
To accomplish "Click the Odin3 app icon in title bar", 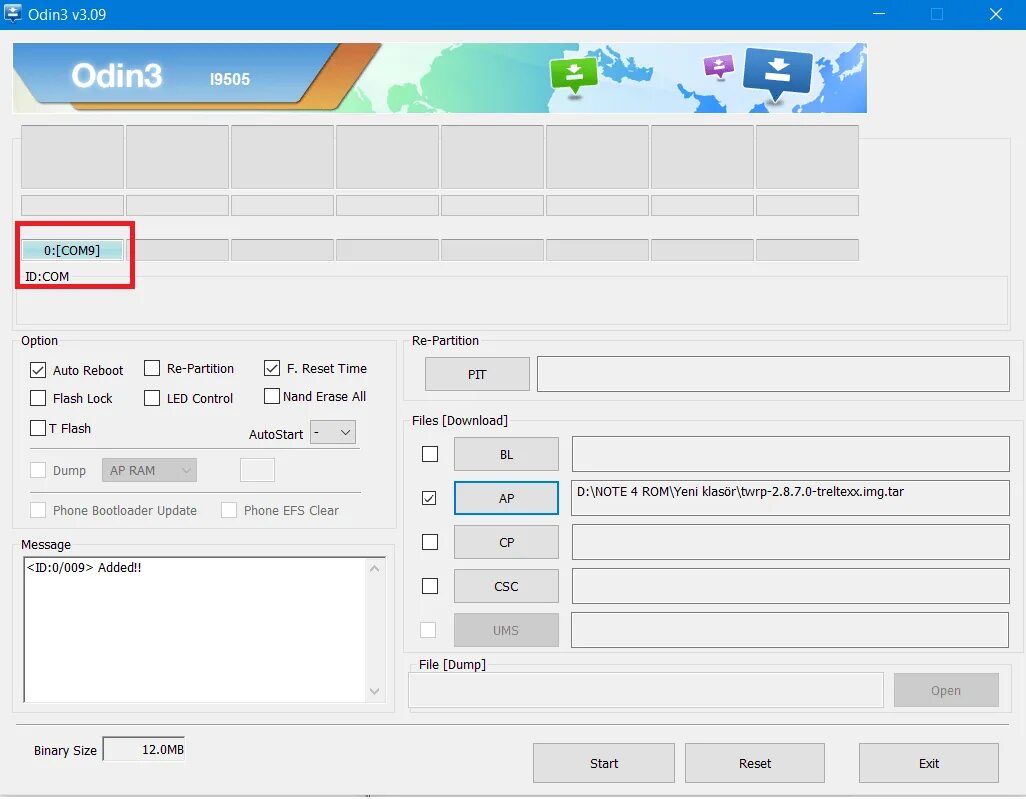I will click(x=12, y=14).
